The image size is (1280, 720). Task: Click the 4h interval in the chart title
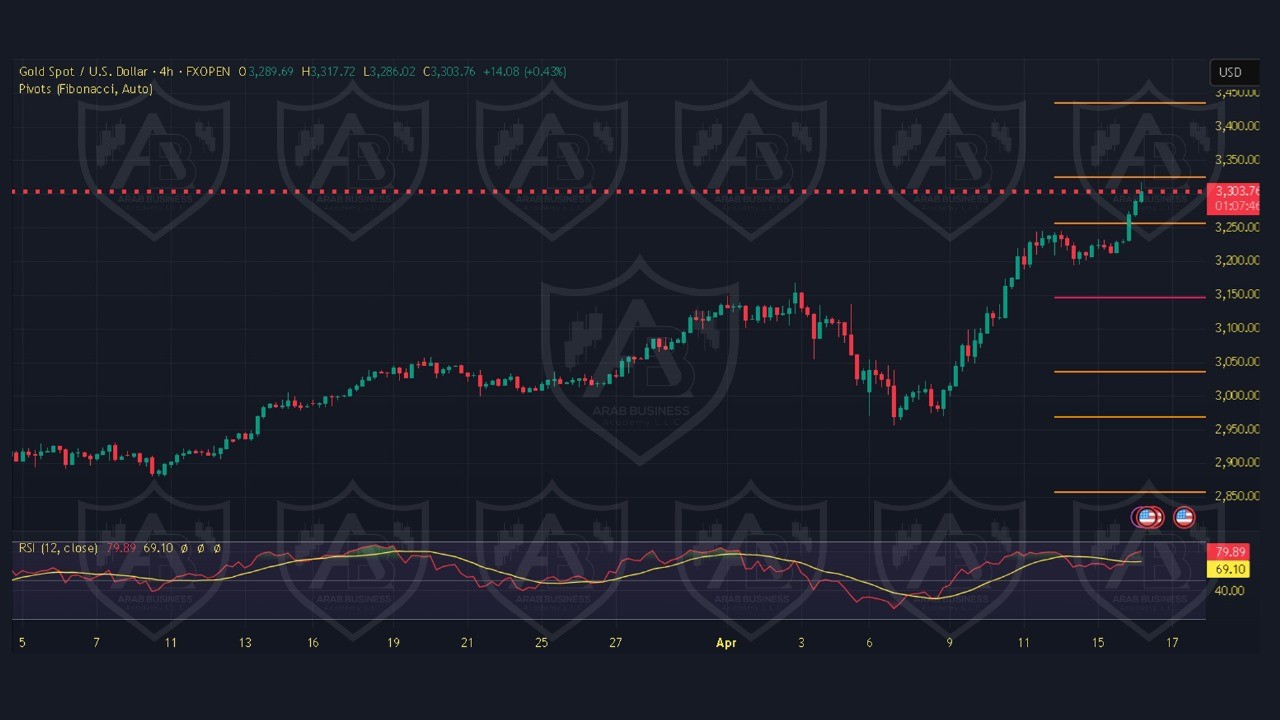[x=167, y=72]
